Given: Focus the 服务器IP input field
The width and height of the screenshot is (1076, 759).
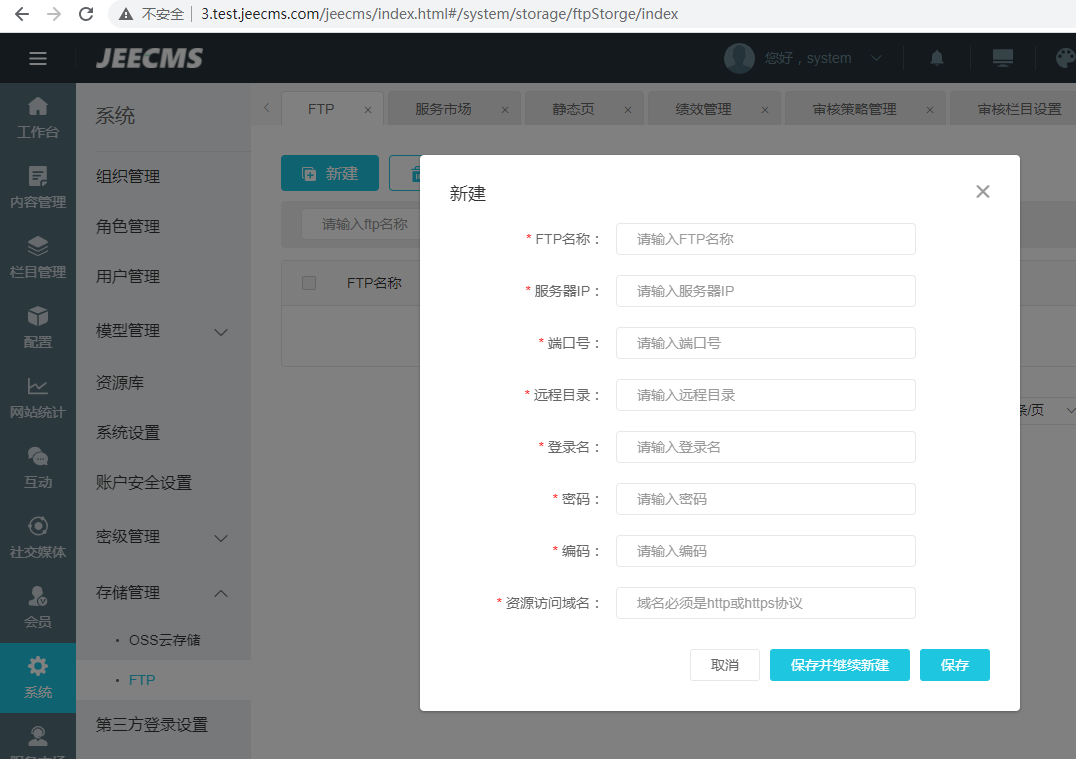Looking at the screenshot, I should pyautogui.click(x=765, y=291).
